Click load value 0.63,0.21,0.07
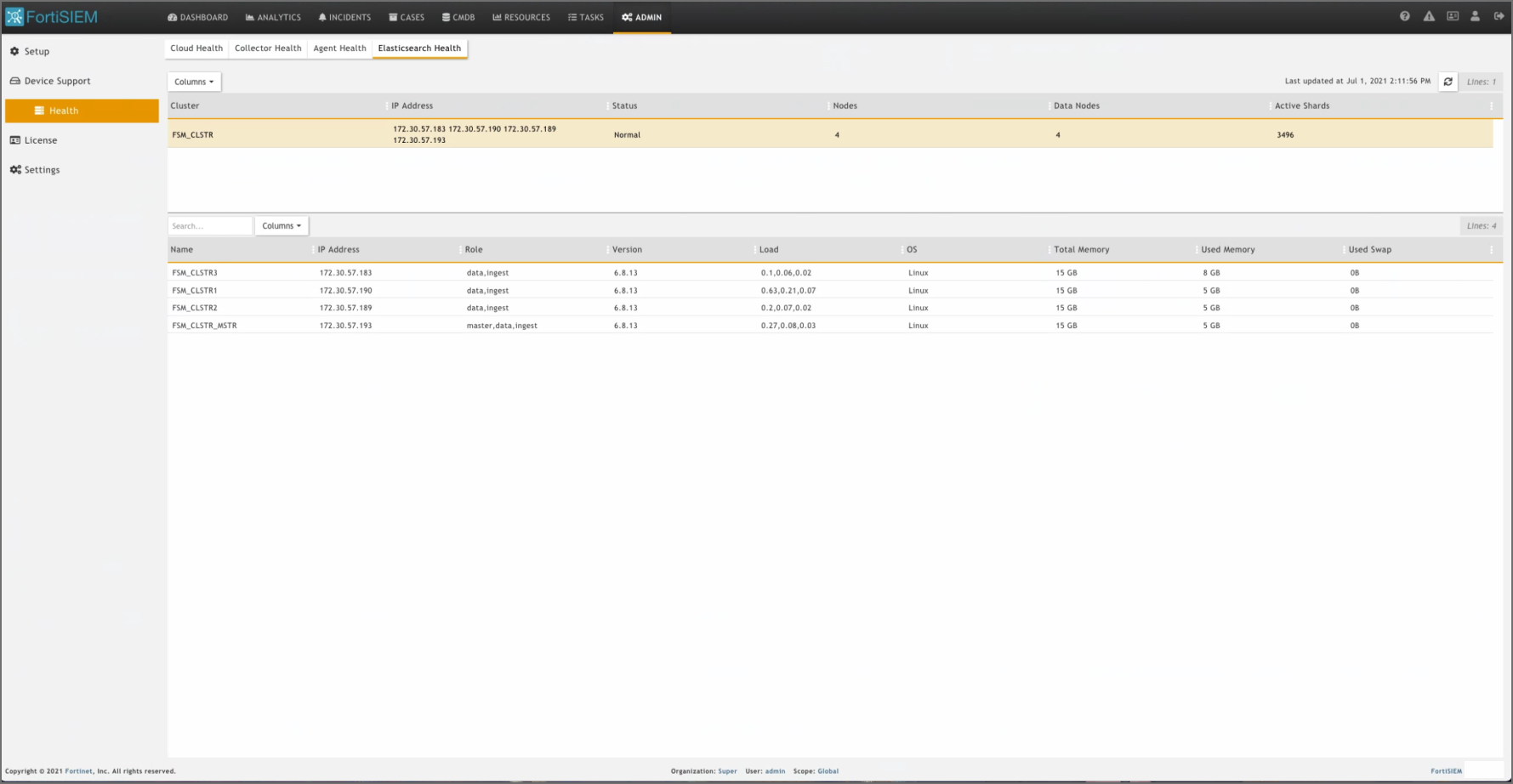 click(x=788, y=291)
